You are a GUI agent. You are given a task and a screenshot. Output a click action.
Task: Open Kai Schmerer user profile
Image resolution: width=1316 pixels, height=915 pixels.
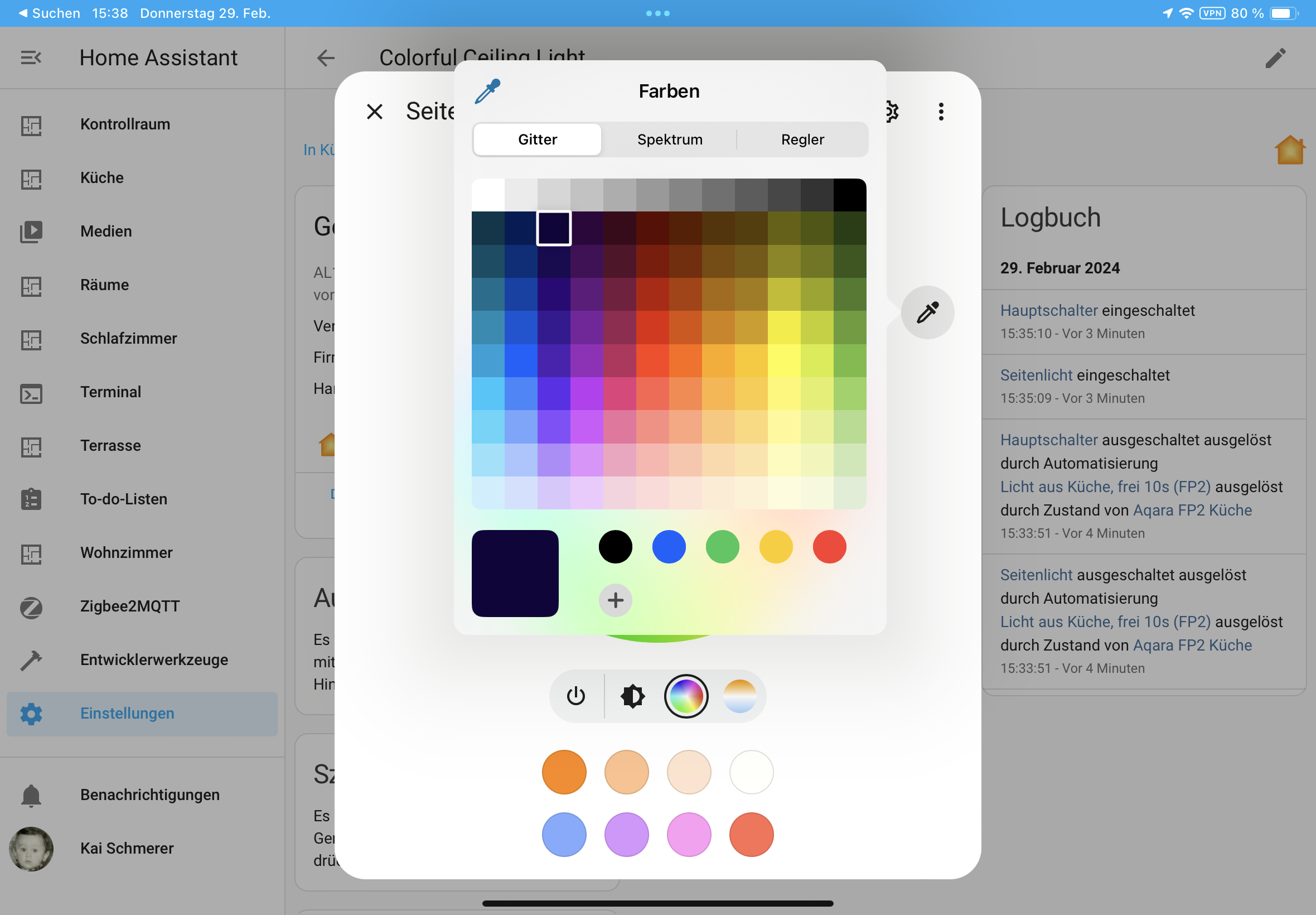pyautogui.click(x=127, y=849)
